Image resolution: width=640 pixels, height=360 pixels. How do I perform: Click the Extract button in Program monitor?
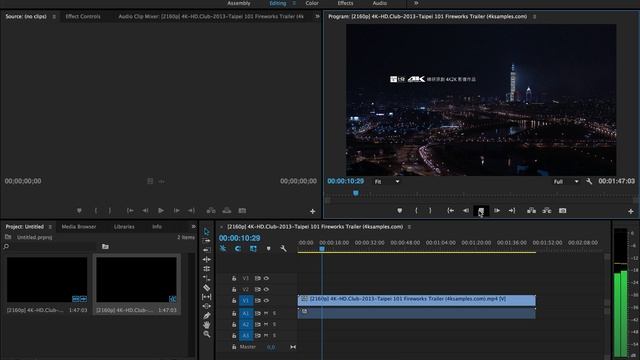[x=547, y=211]
